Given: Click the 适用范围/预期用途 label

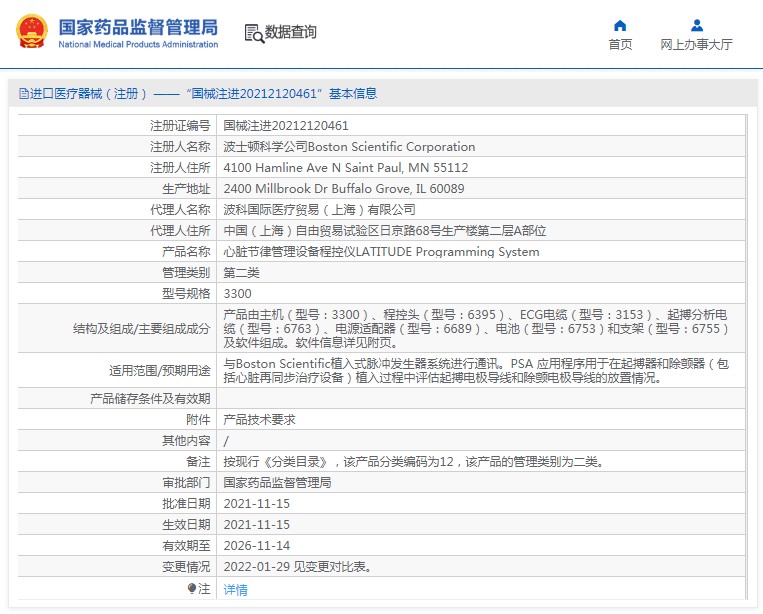Looking at the screenshot, I should point(160,371).
